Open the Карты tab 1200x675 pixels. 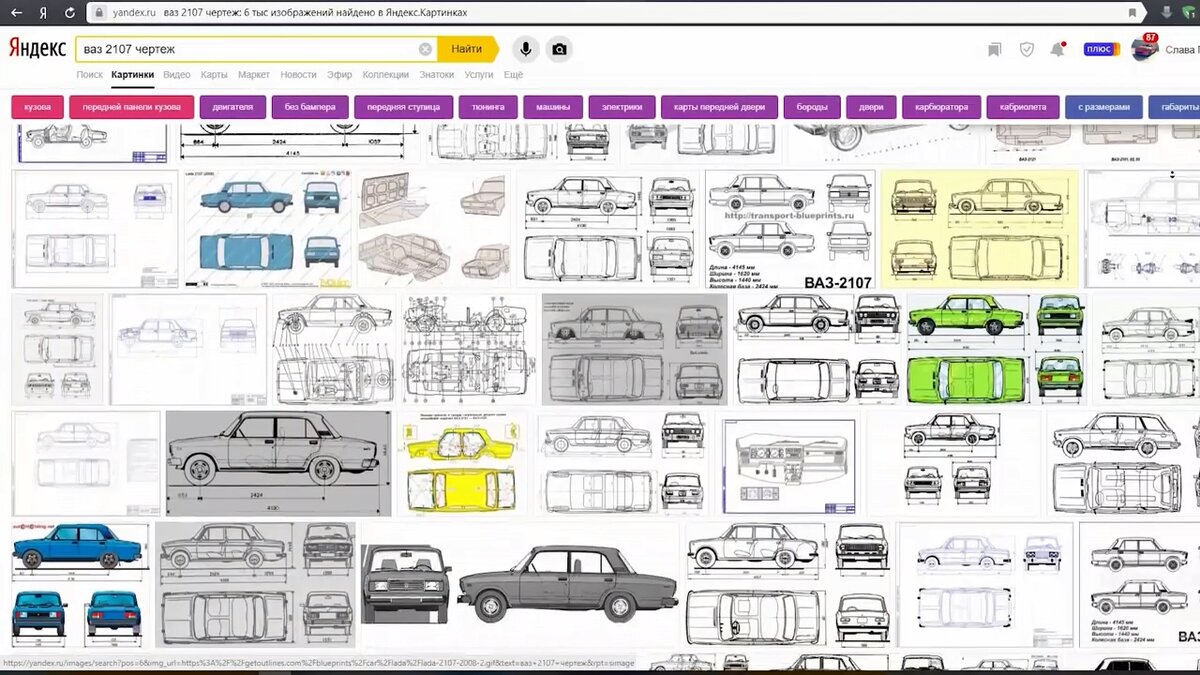[x=214, y=75]
